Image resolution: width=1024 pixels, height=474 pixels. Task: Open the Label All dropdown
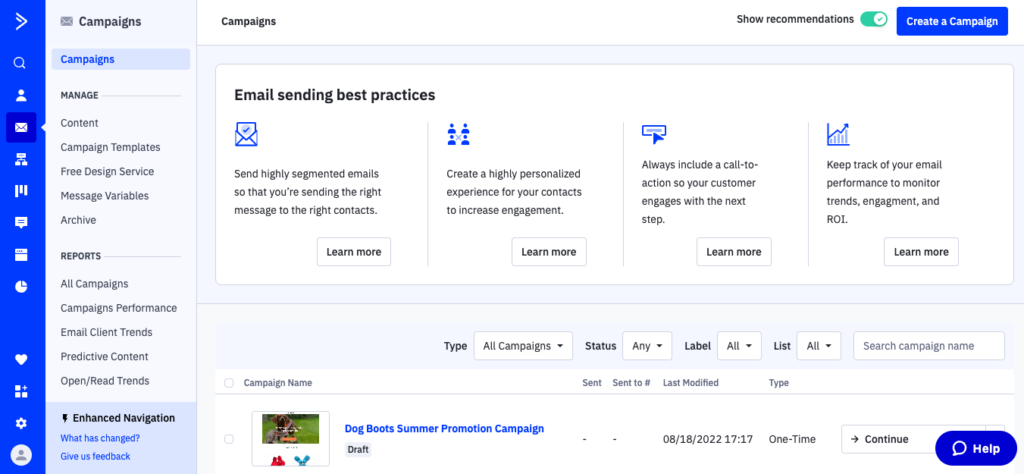738,346
